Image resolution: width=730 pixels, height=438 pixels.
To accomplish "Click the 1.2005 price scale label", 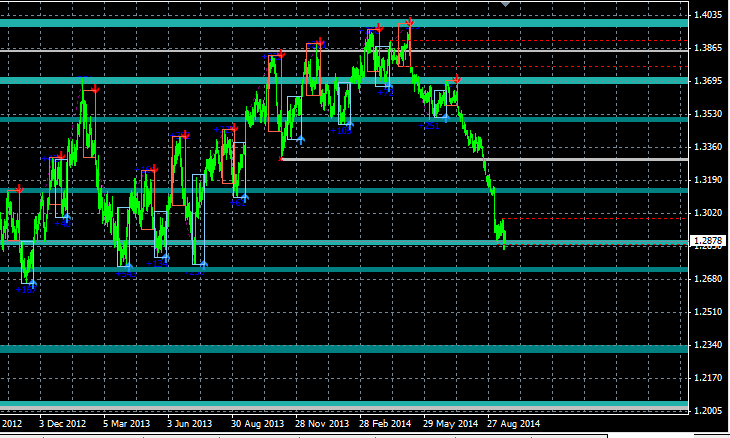I will pyautogui.click(x=707, y=411).
